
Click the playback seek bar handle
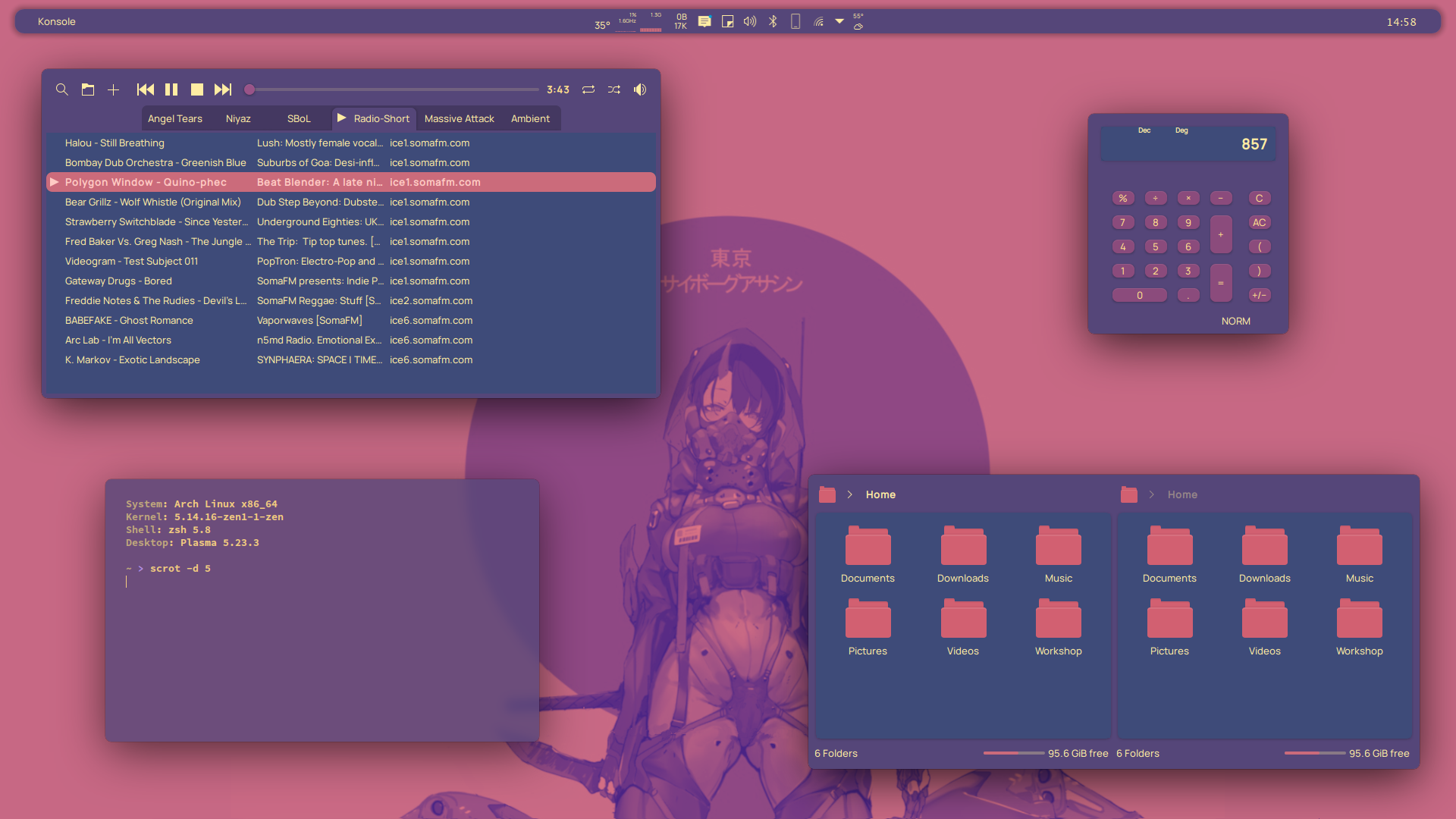coord(249,89)
